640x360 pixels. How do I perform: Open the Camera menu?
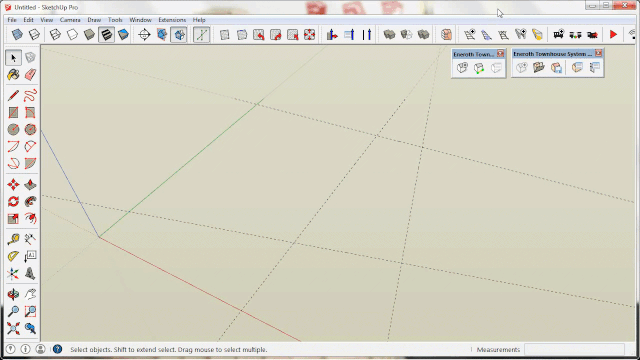(x=70, y=20)
